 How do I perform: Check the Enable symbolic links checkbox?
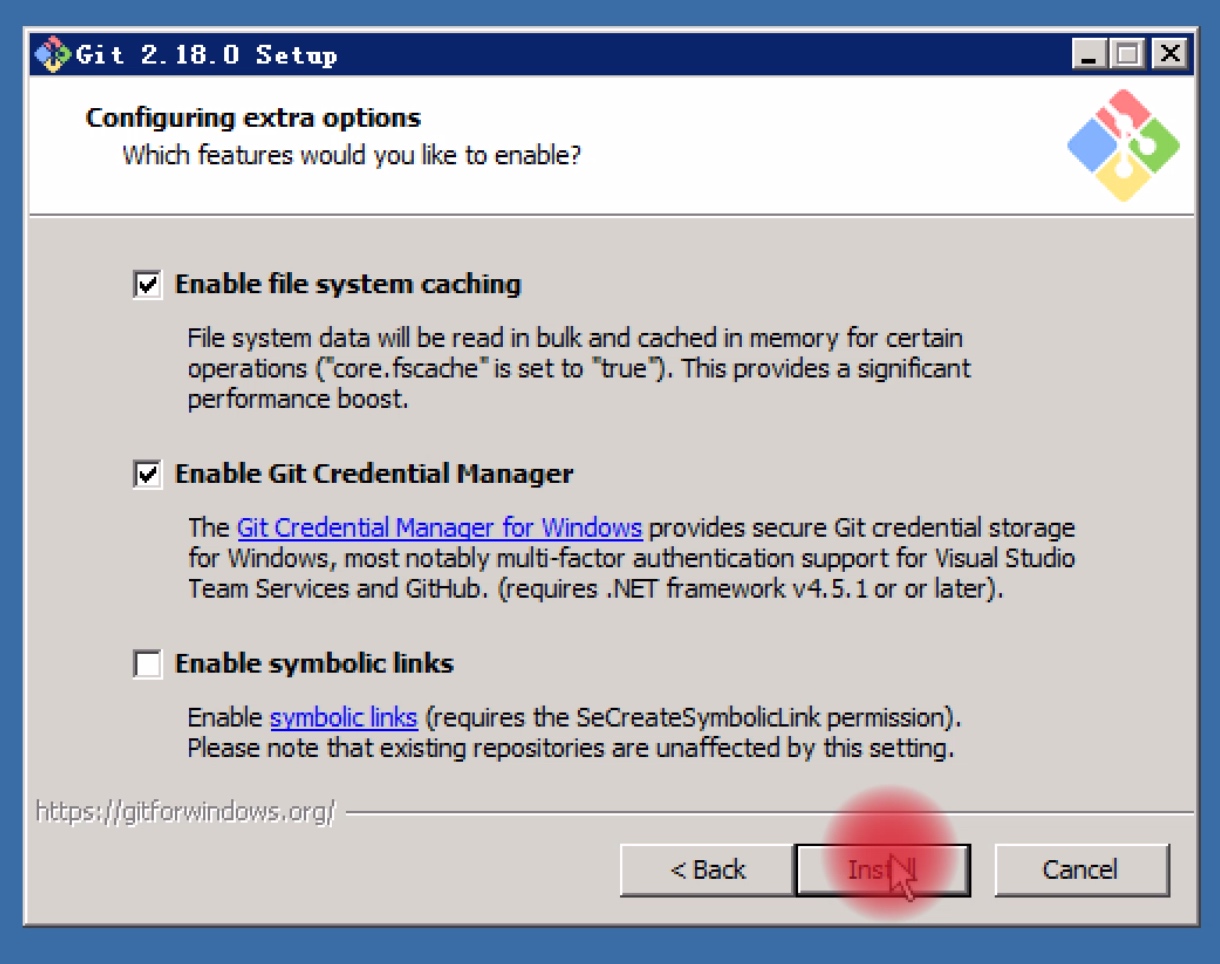coord(148,664)
